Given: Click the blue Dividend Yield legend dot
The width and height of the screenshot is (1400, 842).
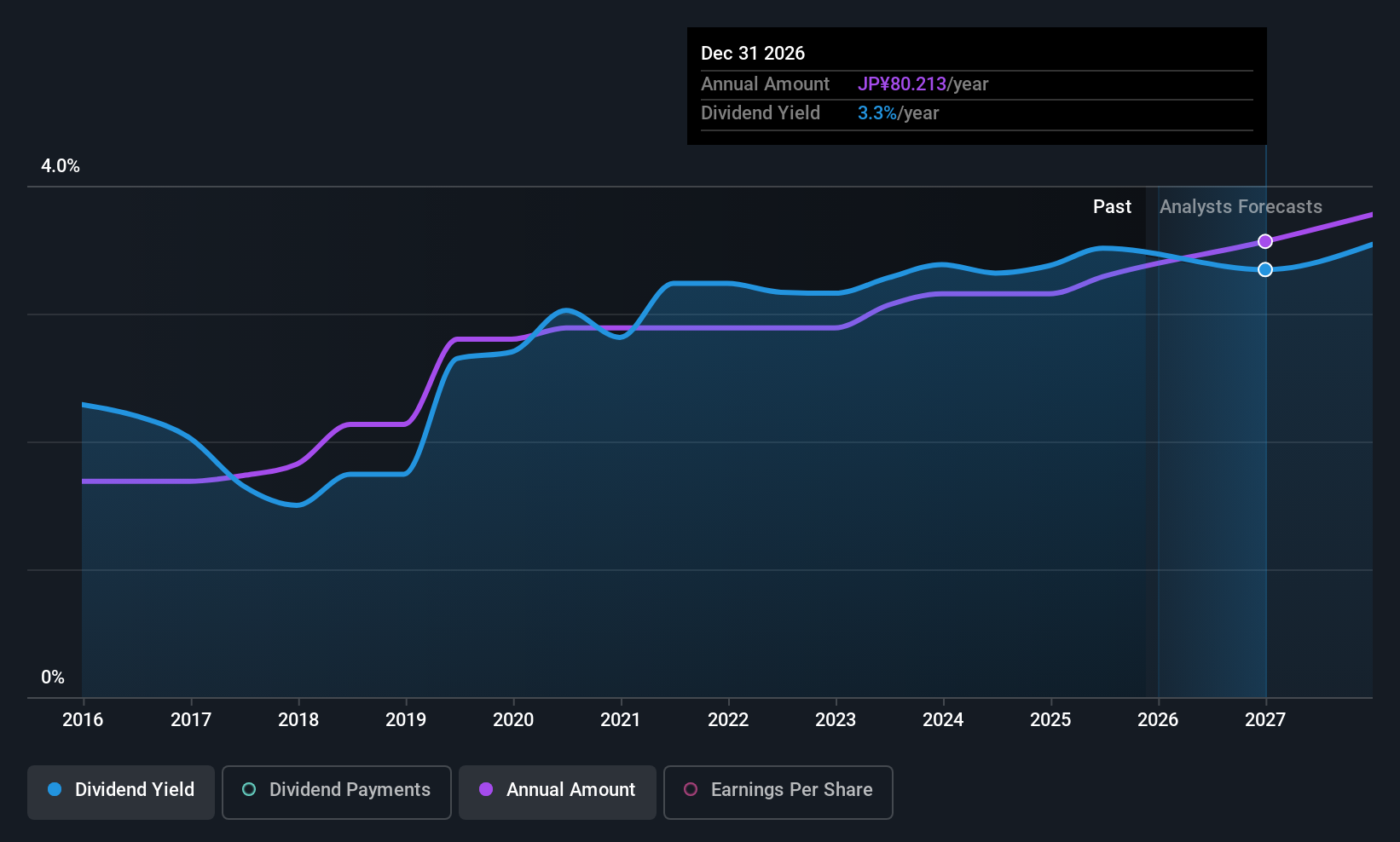Looking at the screenshot, I should click(55, 789).
